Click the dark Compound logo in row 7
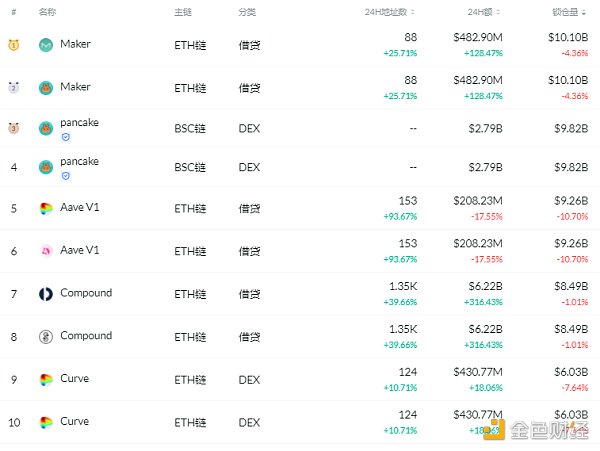 click(46, 294)
